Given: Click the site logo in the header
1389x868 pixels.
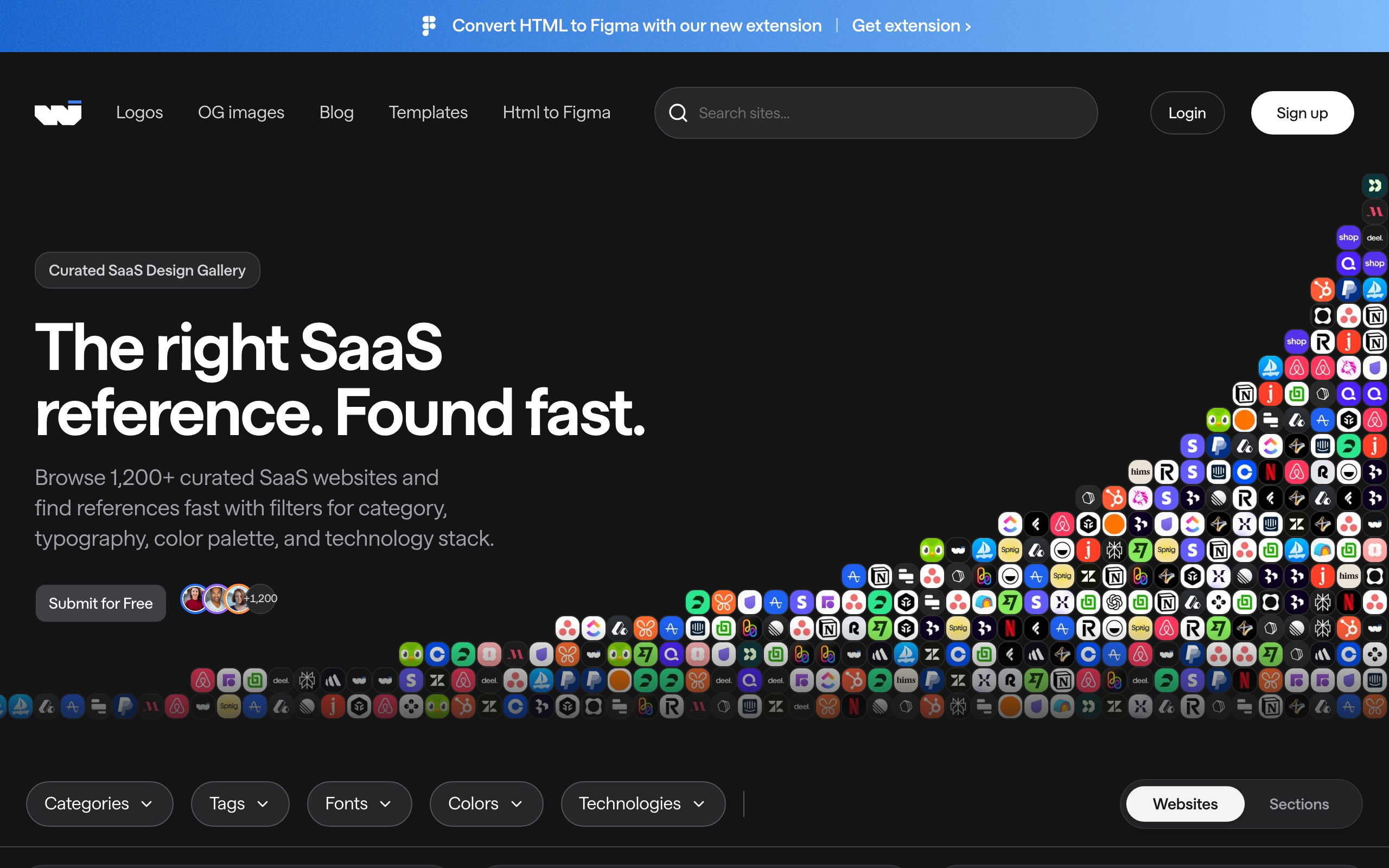Looking at the screenshot, I should pyautogui.click(x=58, y=112).
